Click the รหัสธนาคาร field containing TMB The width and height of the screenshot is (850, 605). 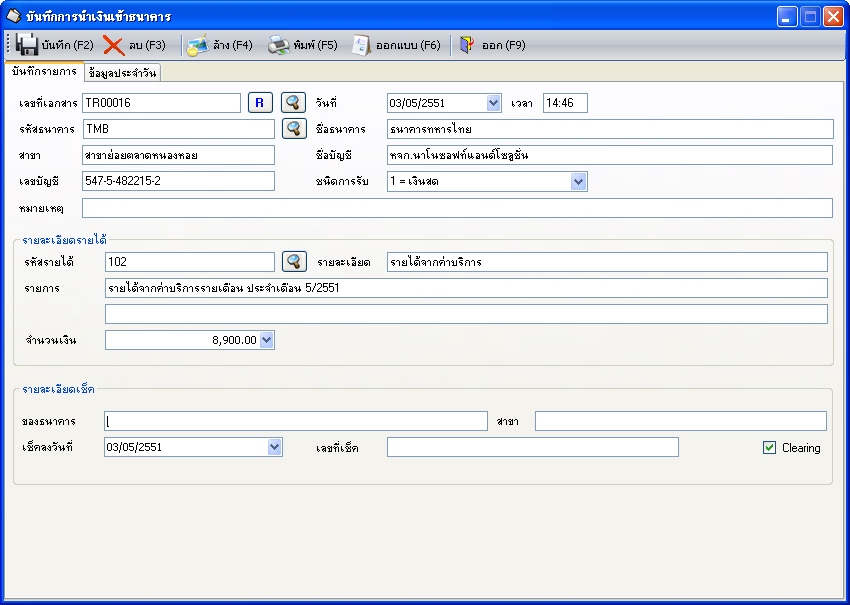(x=179, y=129)
